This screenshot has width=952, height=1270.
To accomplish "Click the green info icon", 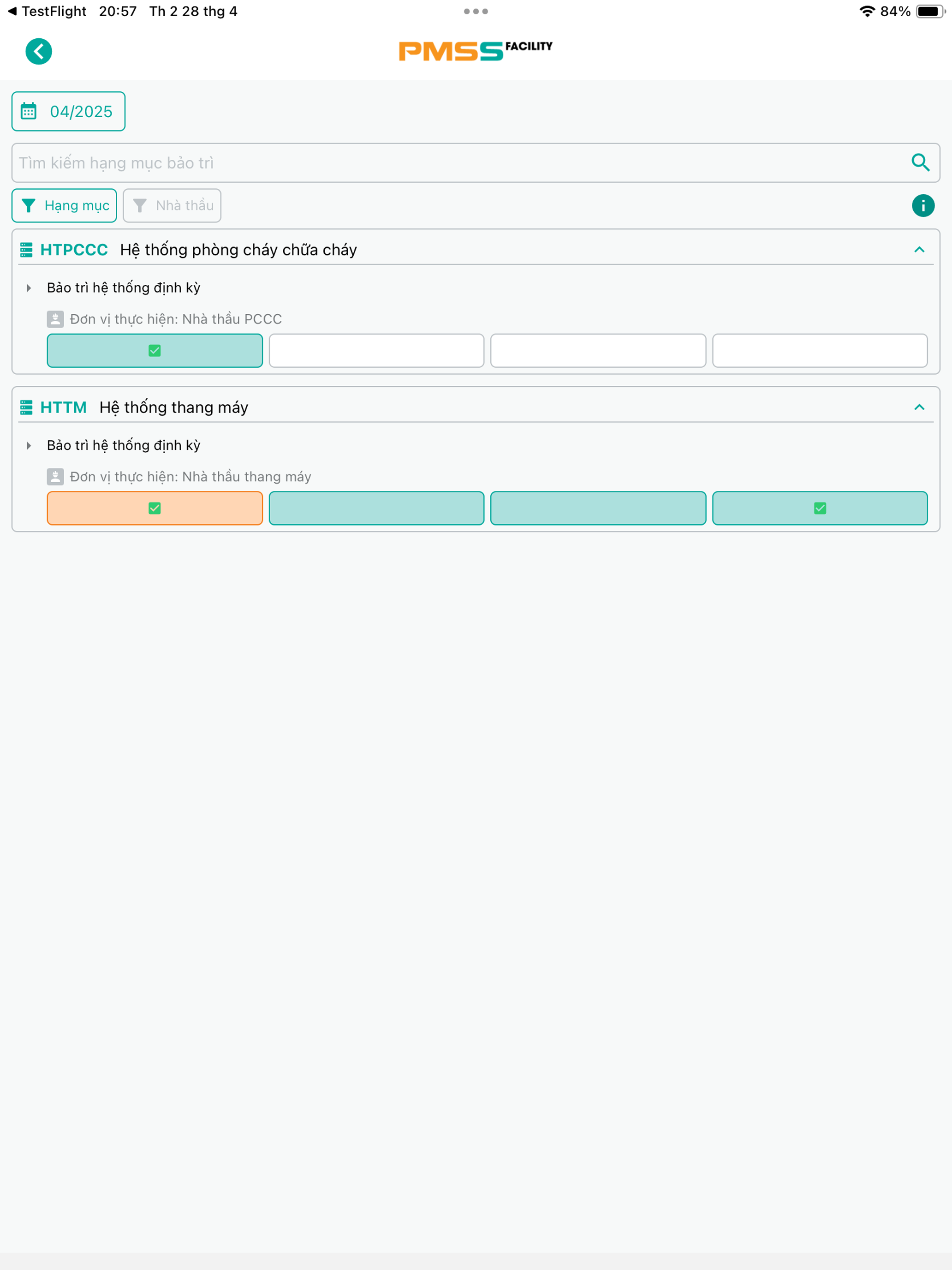I will point(923,205).
